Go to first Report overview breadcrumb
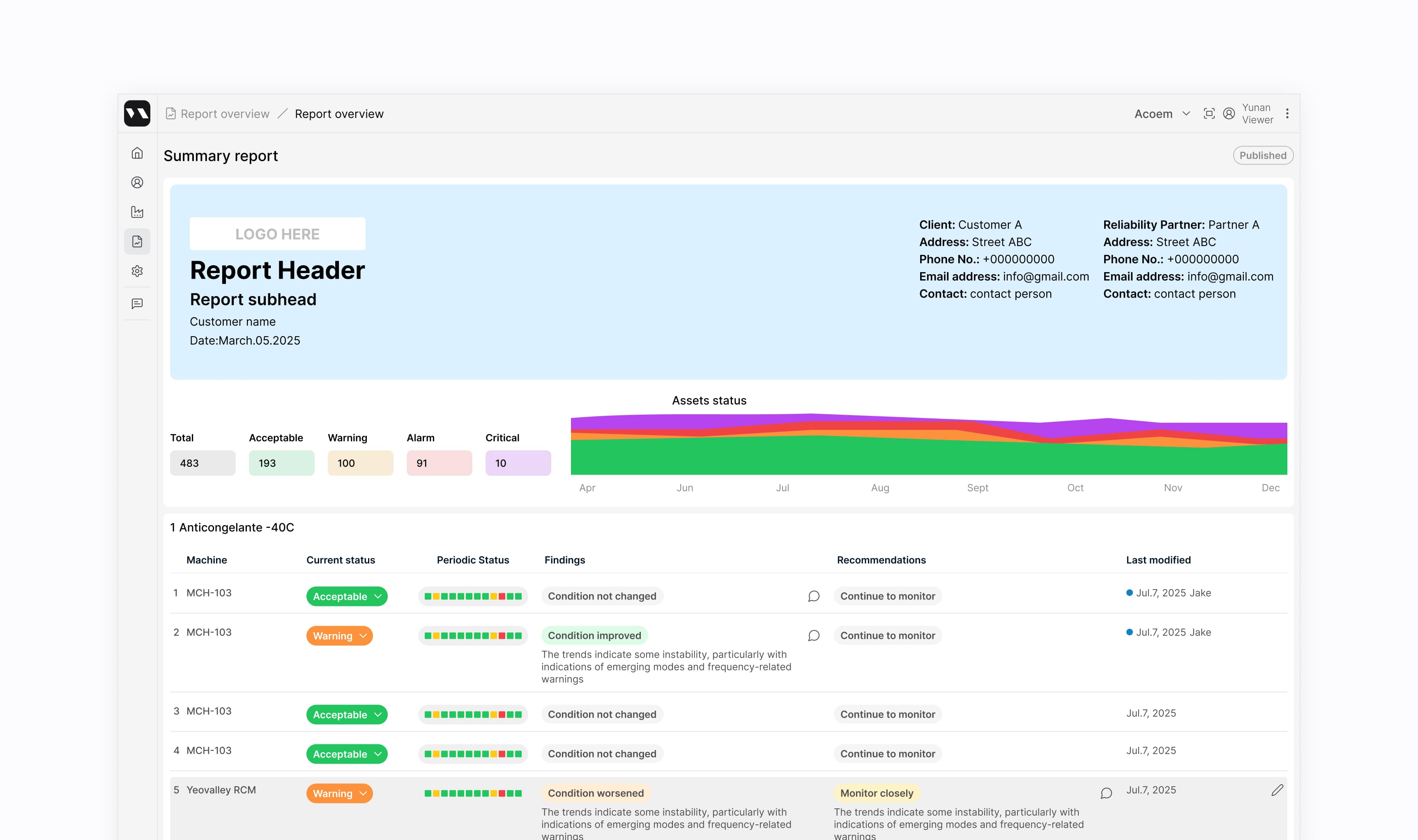1418x840 pixels. point(224,114)
